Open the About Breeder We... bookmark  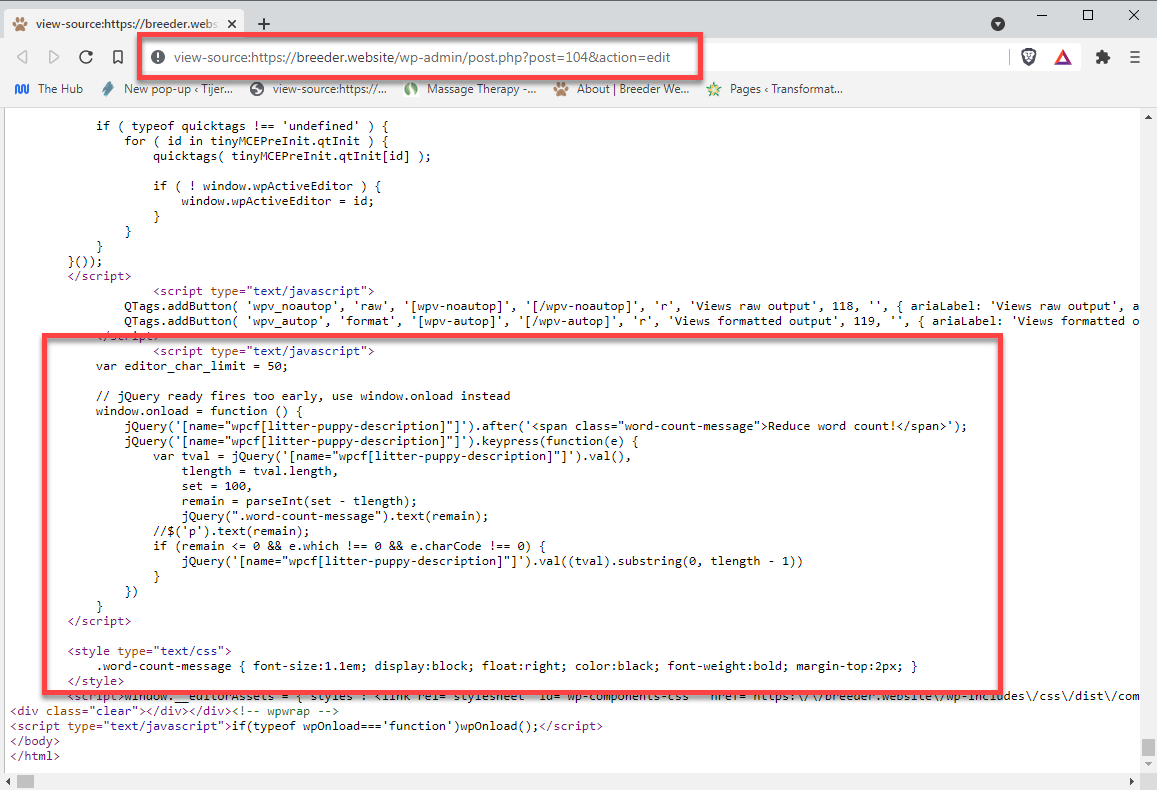coord(621,89)
